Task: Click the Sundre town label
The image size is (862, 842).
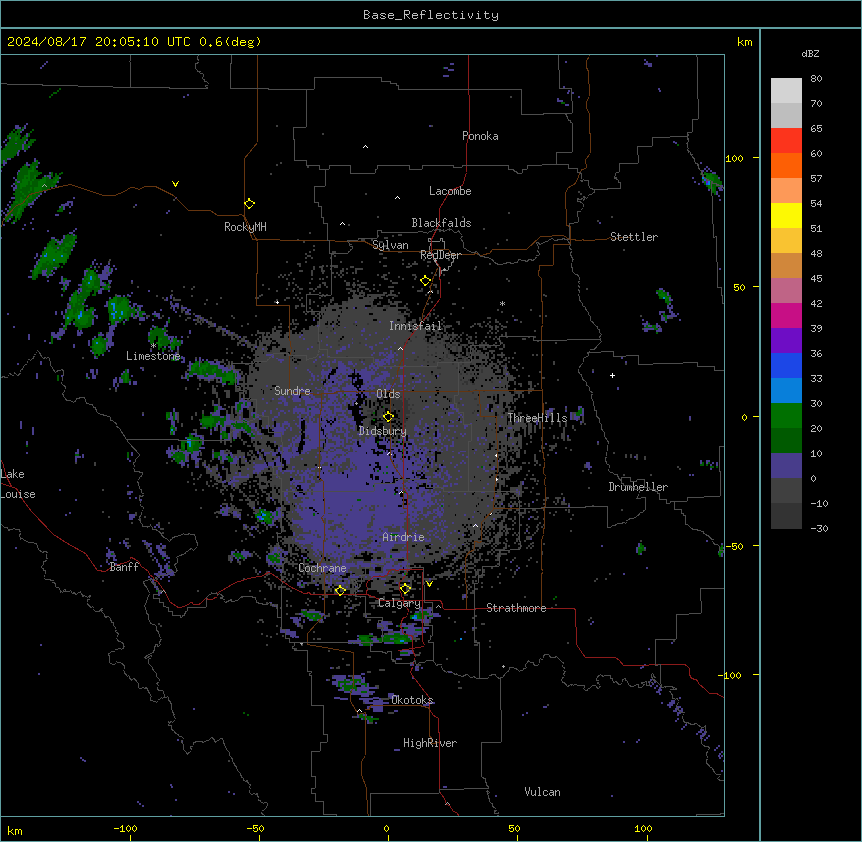Action: [x=292, y=391]
